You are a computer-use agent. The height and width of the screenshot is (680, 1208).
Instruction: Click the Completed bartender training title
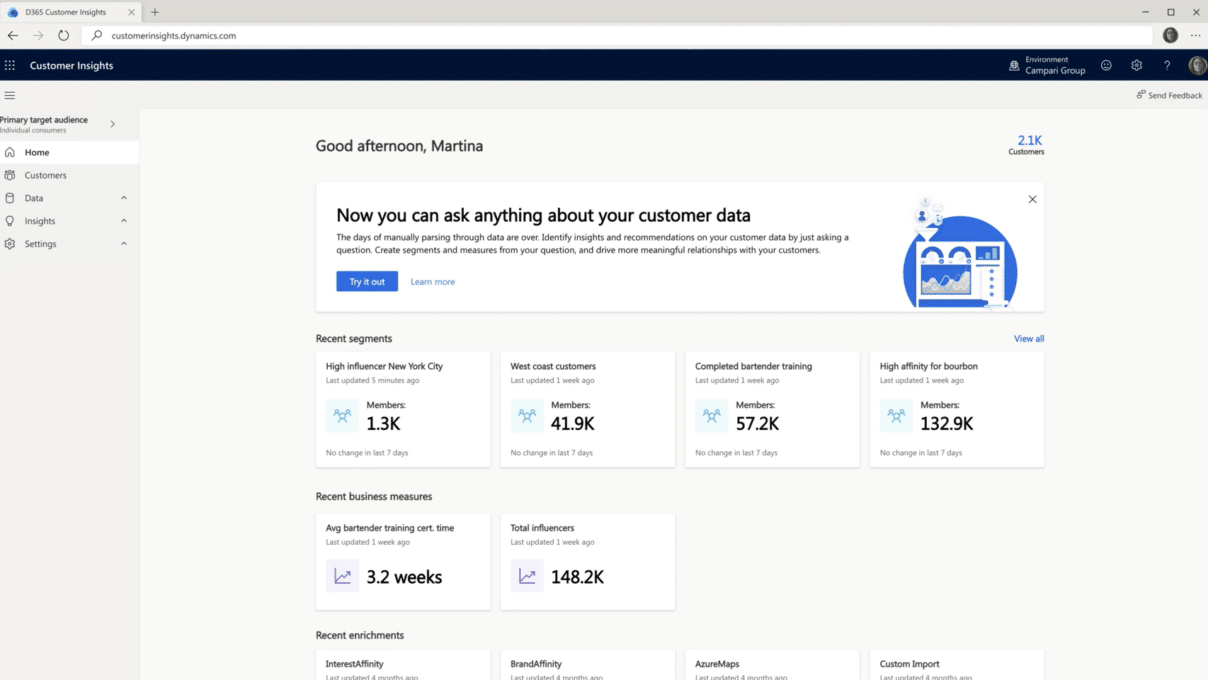(754, 367)
